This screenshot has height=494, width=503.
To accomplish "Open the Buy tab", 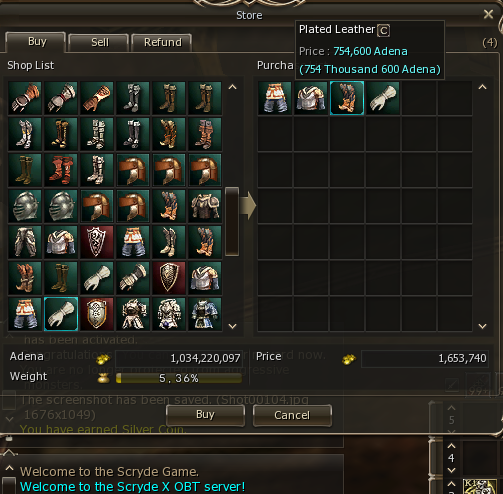I will click(x=36, y=42).
